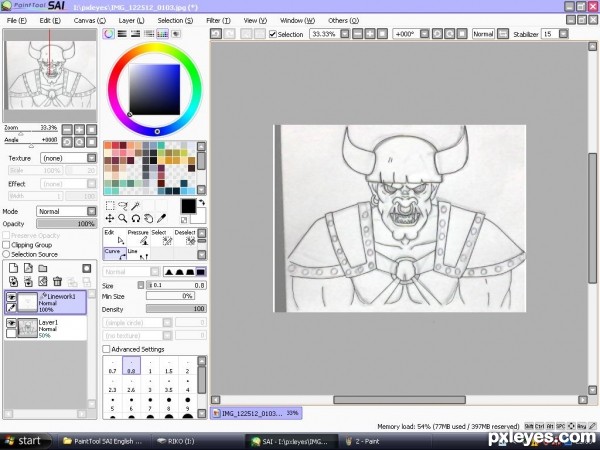Viewport: 600px width, 450px height.
Task: Select the Move tool
Action: [x=110, y=218]
